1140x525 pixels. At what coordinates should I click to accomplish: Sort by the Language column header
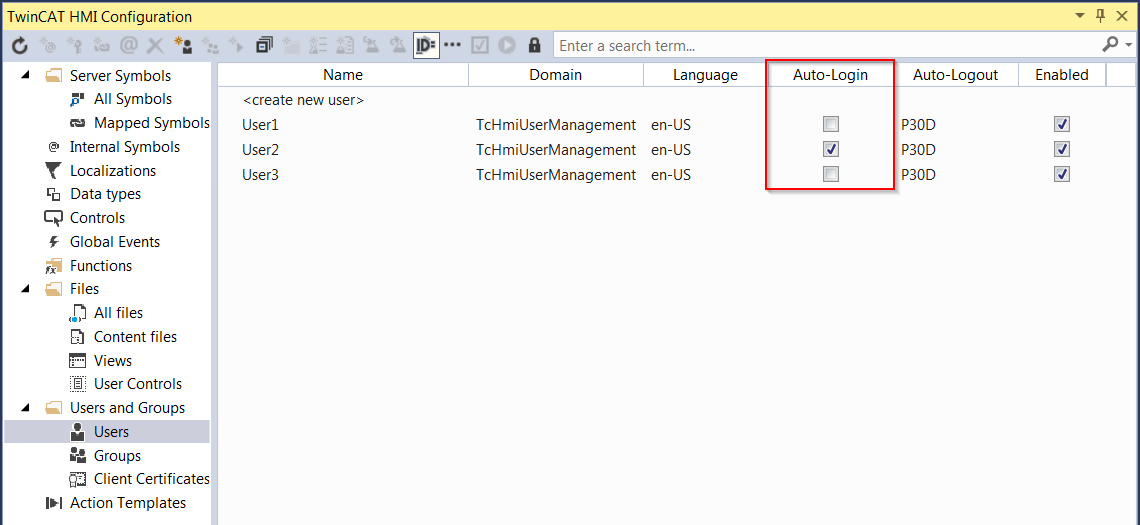[705, 75]
